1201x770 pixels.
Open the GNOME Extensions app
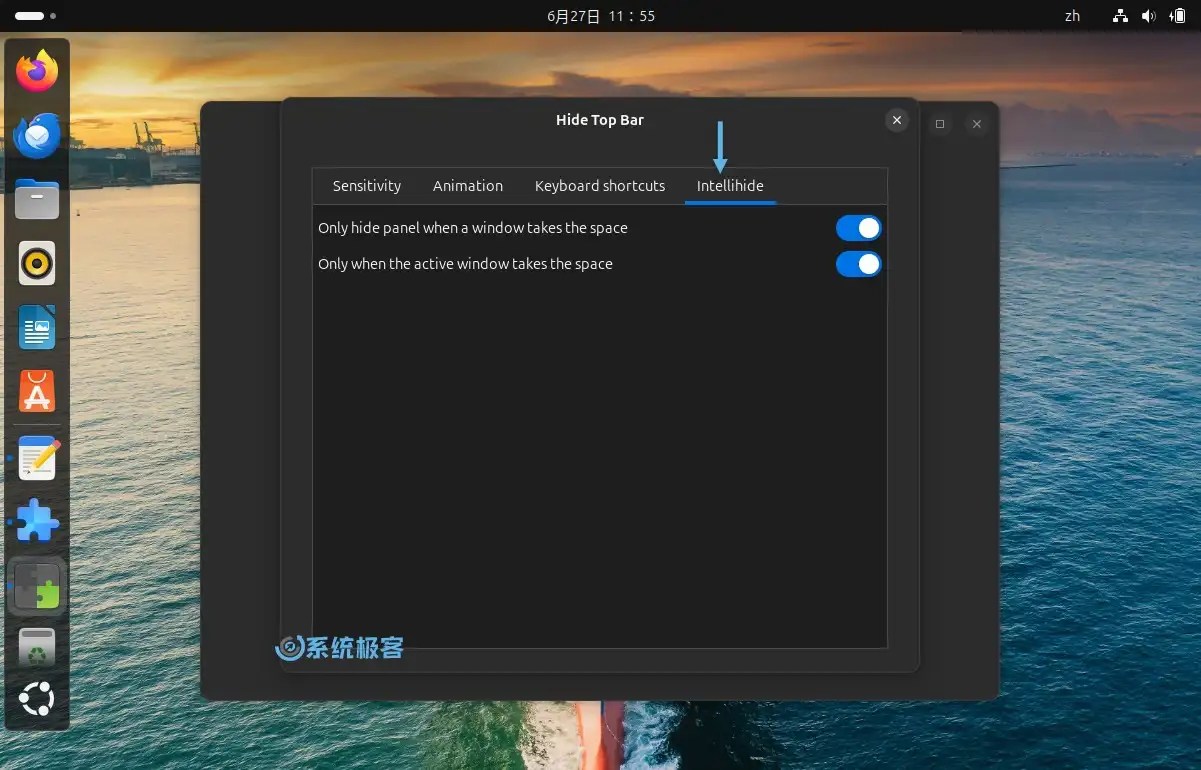[37, 520]
